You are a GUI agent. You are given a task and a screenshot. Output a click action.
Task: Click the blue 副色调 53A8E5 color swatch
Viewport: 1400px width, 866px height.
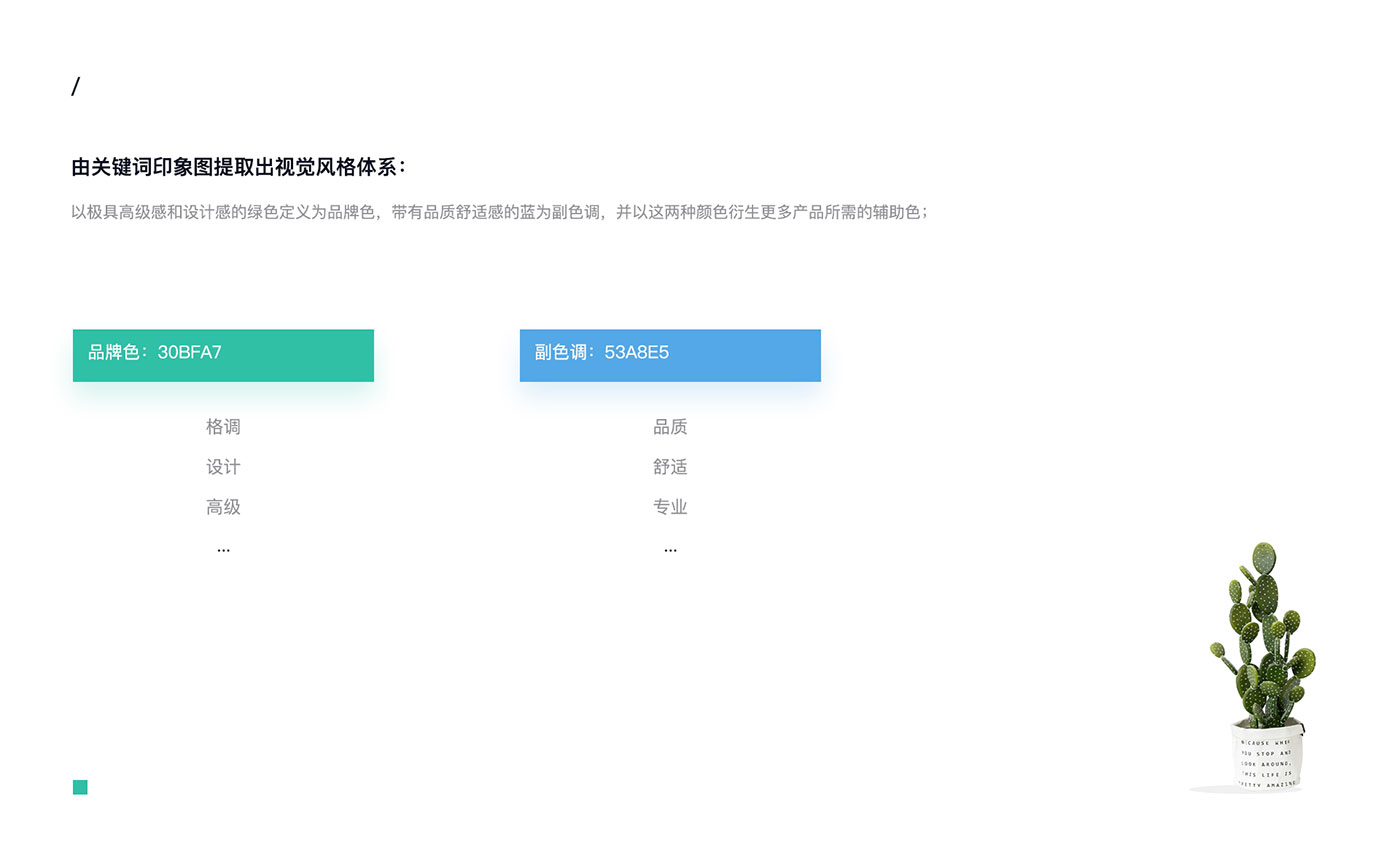coord(670,355)
